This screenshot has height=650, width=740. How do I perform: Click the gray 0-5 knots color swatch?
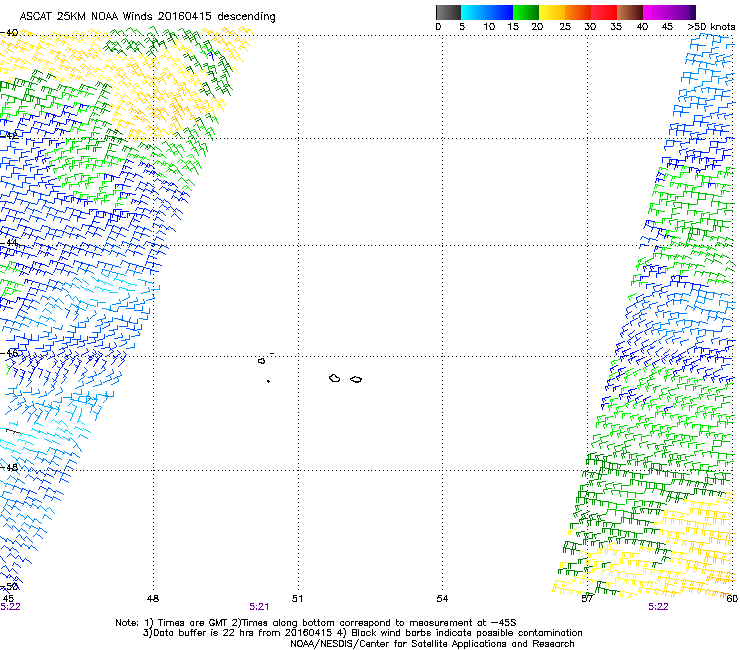(448, 12)
